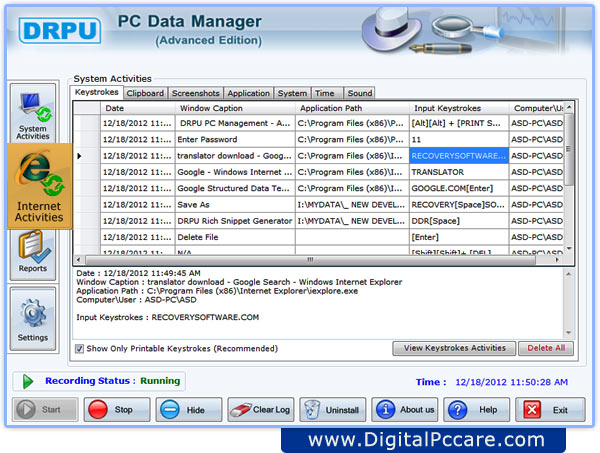Click the table's vertical scrollbar up arrow
This screenshot has height=453, width=600.
point(569,108)
